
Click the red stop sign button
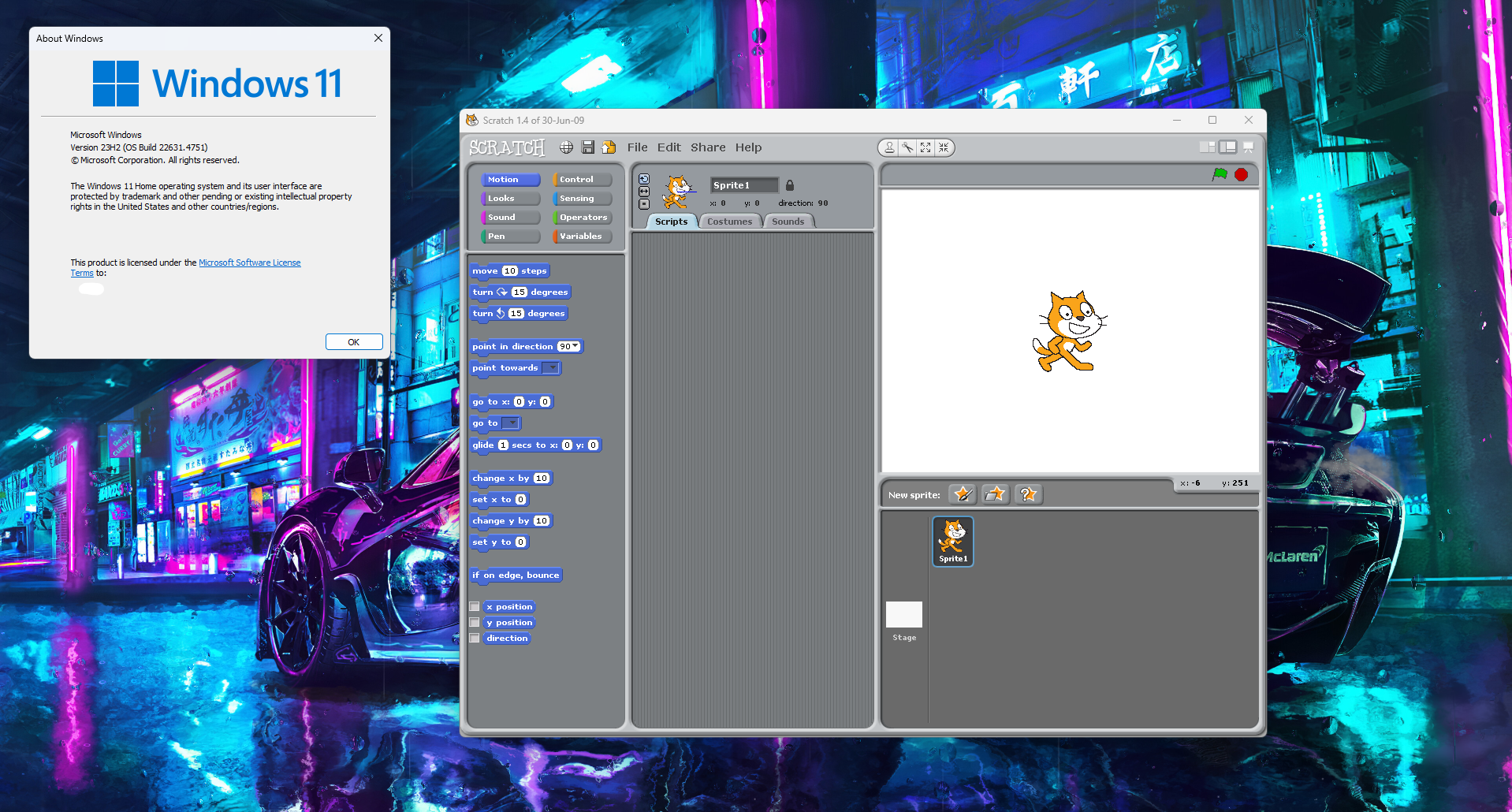pos(1241,175)
